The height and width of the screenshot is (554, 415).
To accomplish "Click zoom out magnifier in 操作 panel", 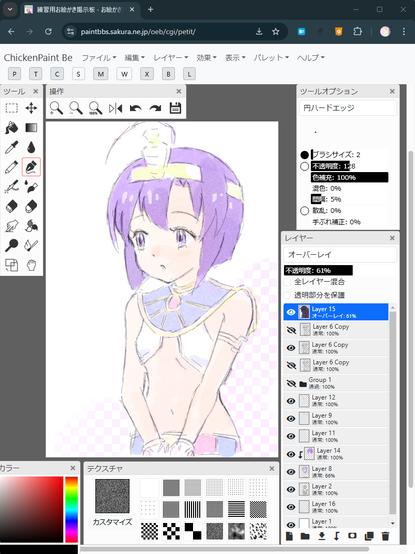I will click(76, 108).
